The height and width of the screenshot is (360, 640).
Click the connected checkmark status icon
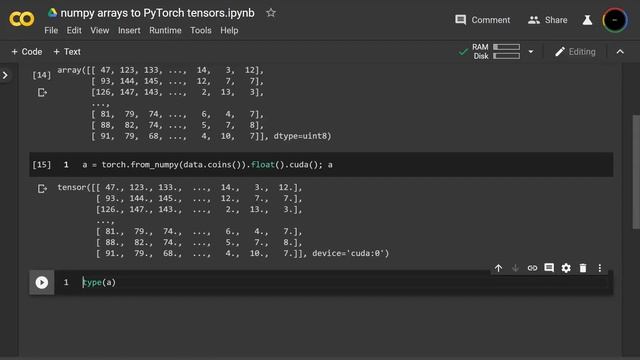point(463,52)
